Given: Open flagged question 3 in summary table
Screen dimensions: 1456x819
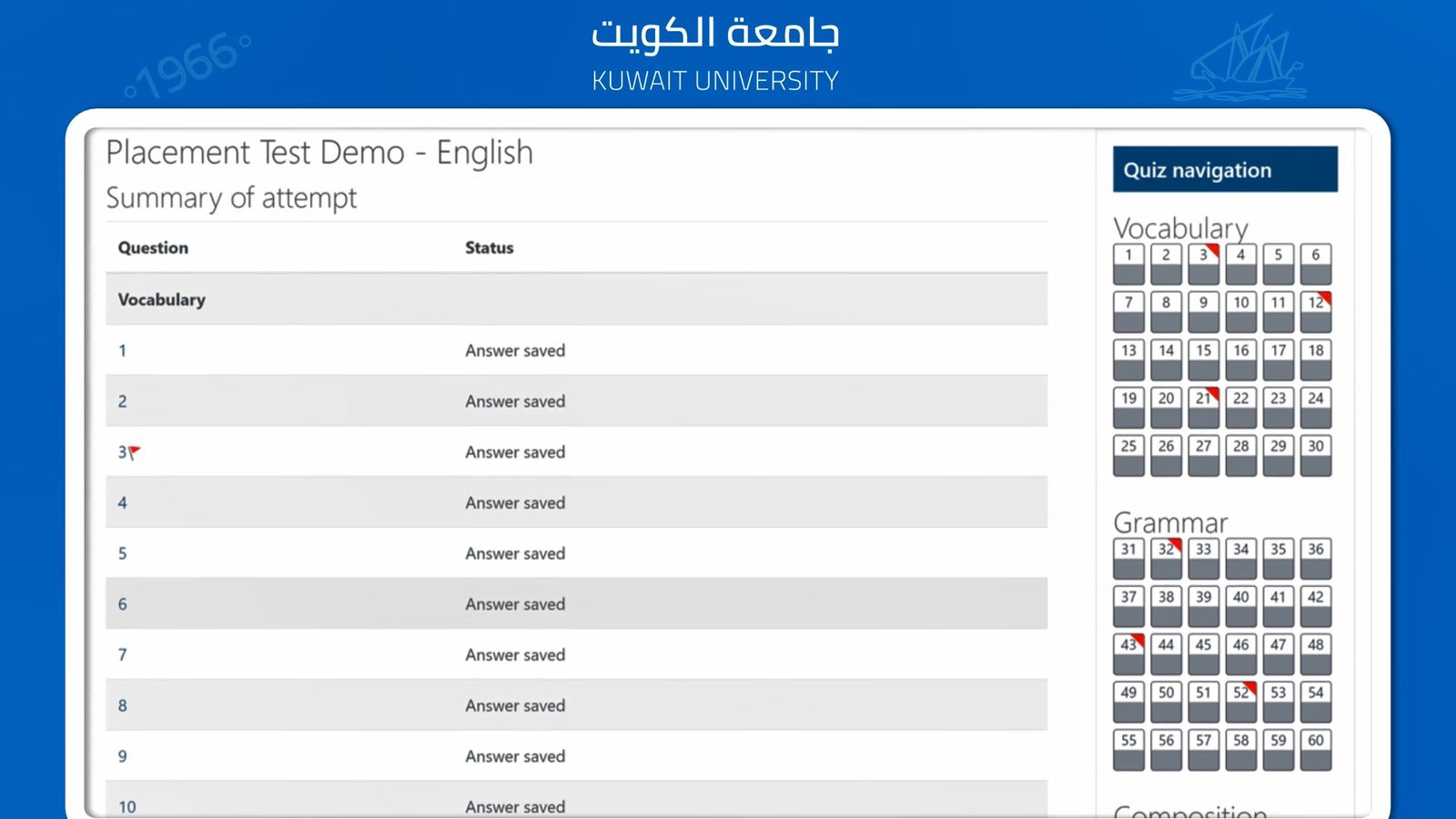Looking at the screenshot, I should pyautogui.click(x=123, y=452).
